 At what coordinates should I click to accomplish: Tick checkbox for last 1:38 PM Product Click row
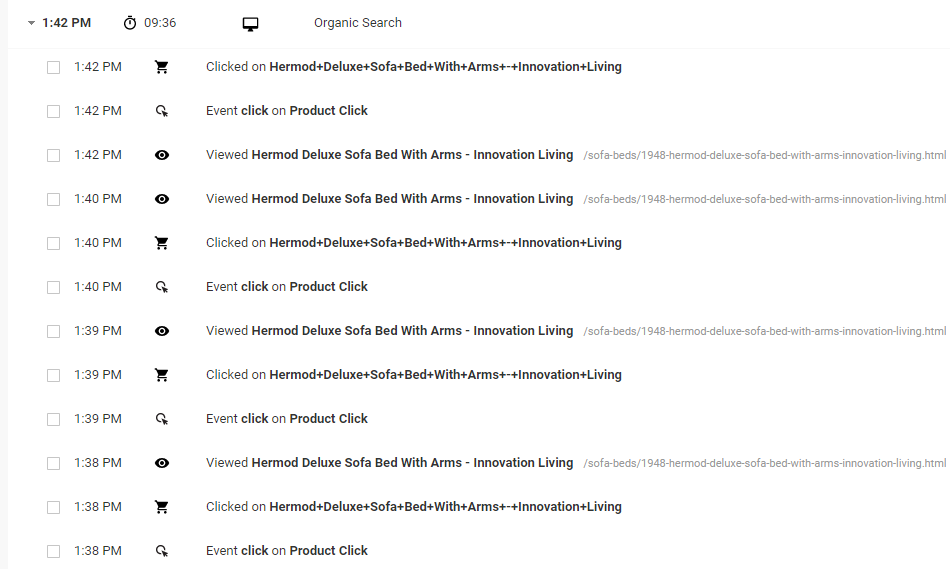point(53,551)
